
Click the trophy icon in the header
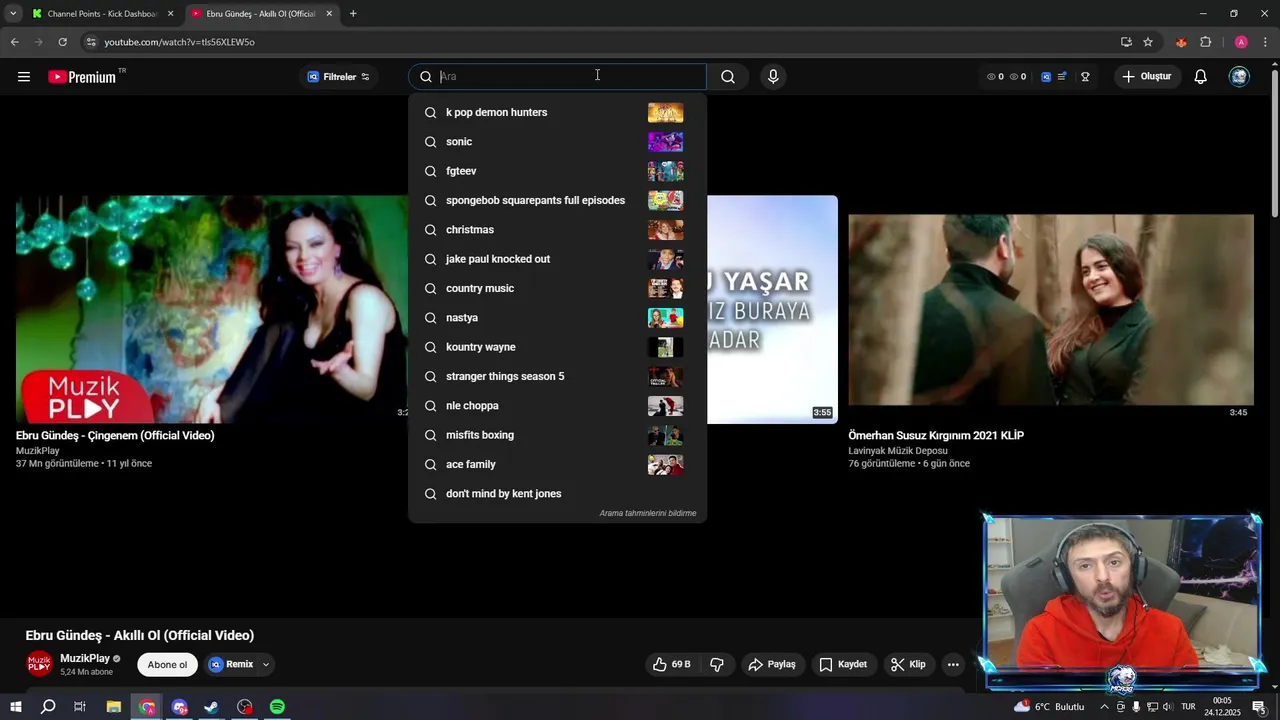click(x=1085, y=77)
